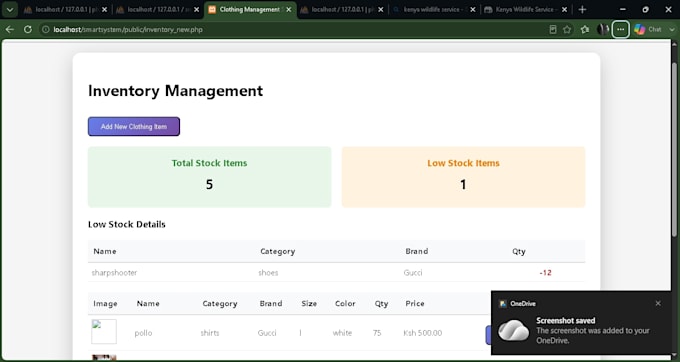Click the Total Stock Items card

coord(209,177)
